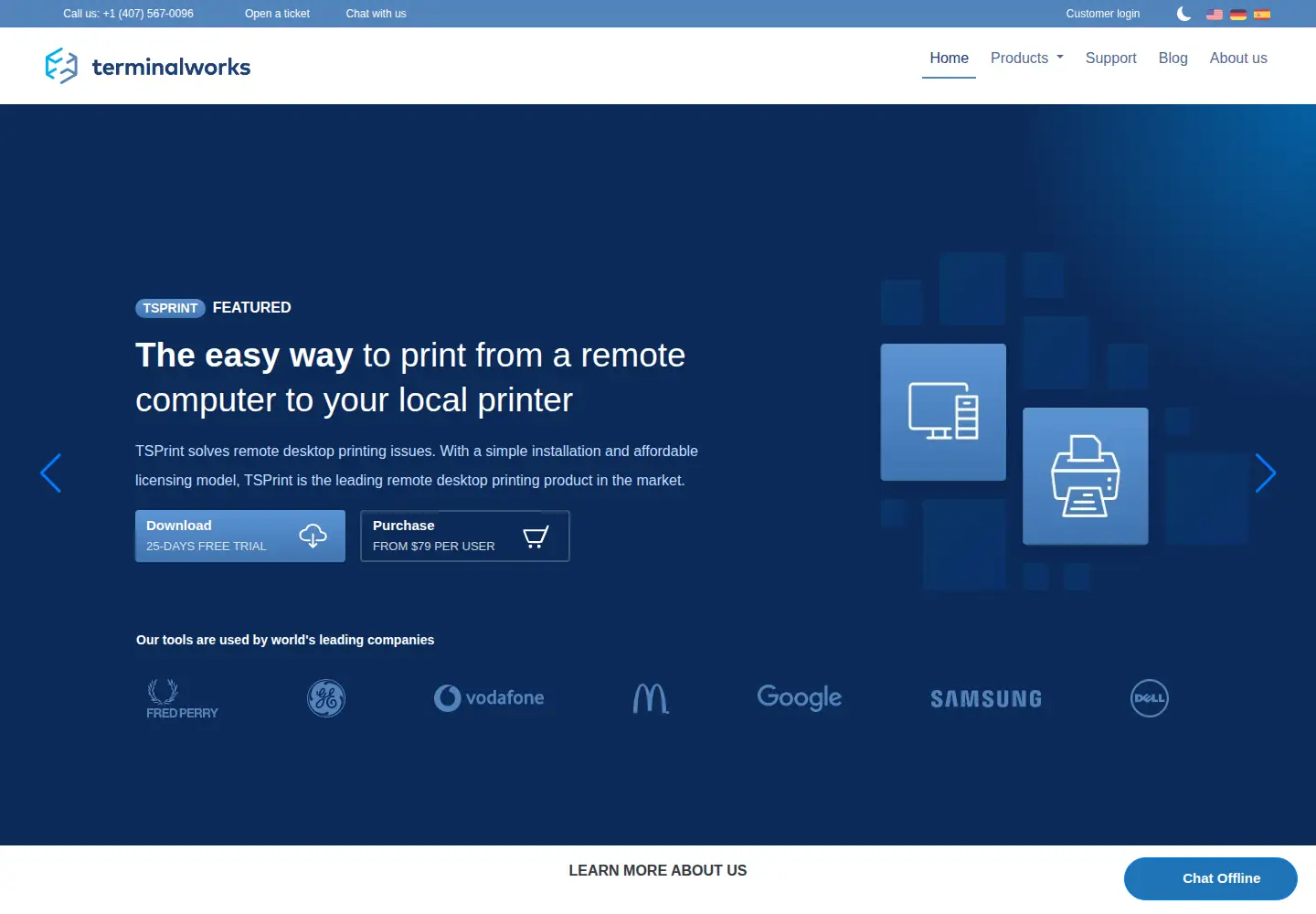Click Chat with us link

click(x=376, y=14)
